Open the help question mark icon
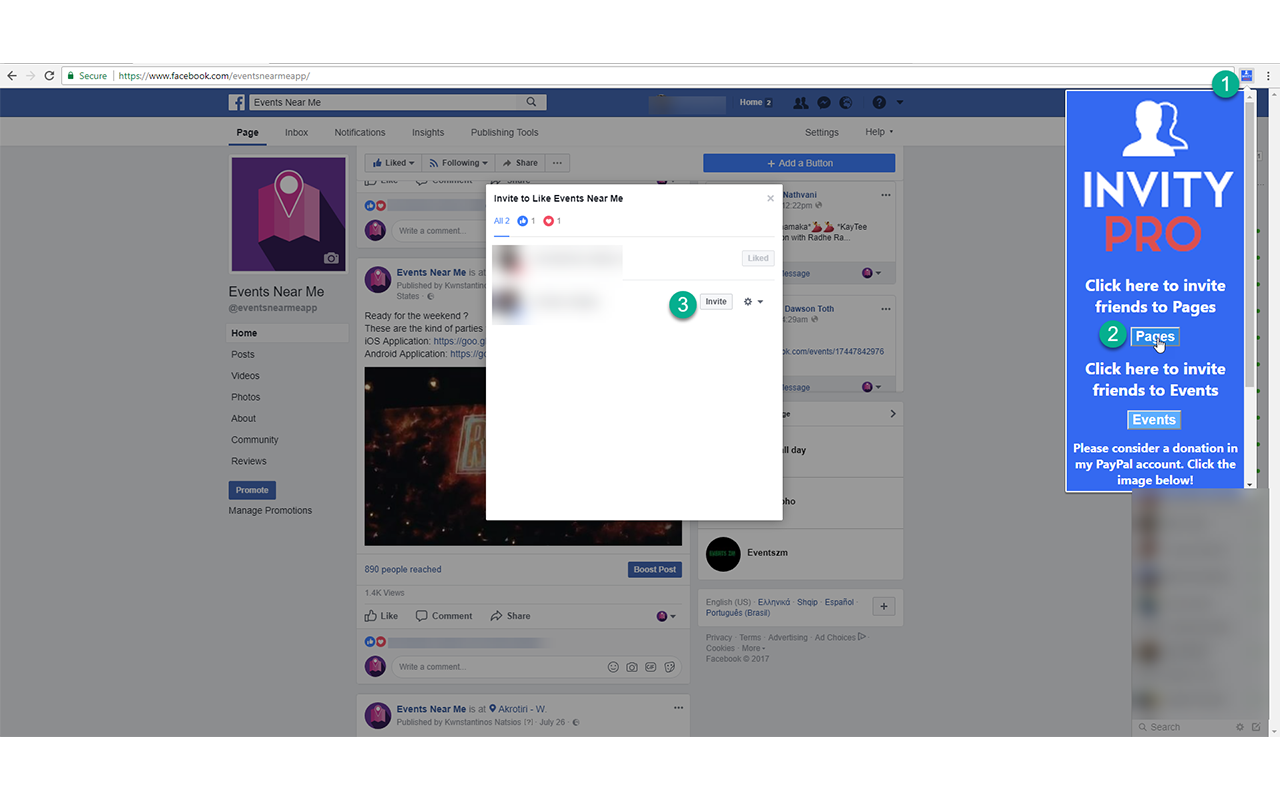1280x800 pixels. 879,102
